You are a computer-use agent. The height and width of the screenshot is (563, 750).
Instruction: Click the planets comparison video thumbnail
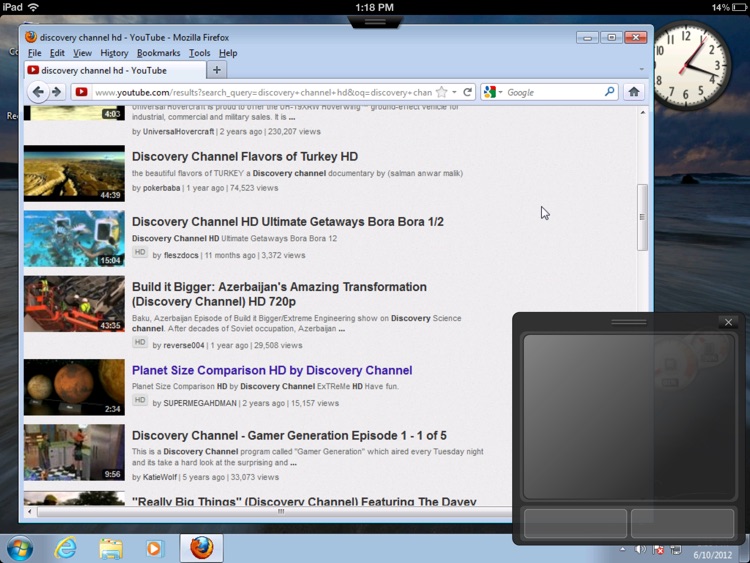[74, 387]
